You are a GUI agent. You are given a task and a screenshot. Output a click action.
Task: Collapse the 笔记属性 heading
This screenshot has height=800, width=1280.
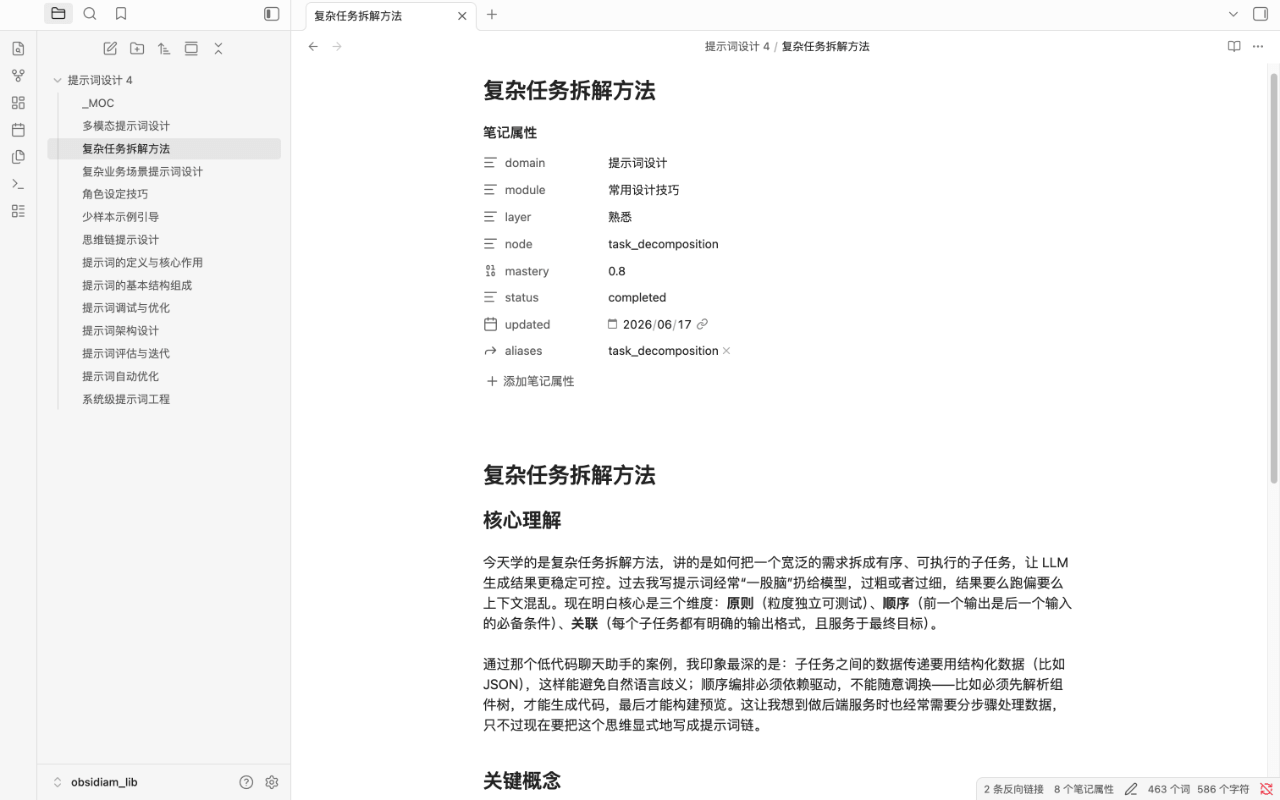pyautogui.click(x=510, y=132)
